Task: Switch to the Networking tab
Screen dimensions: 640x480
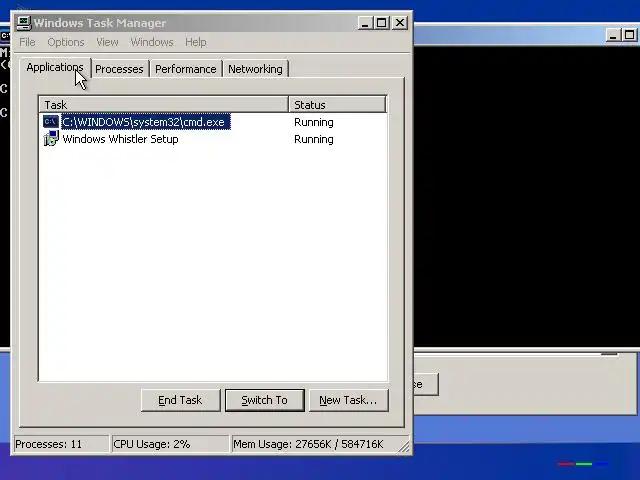Action: [255, 69]
